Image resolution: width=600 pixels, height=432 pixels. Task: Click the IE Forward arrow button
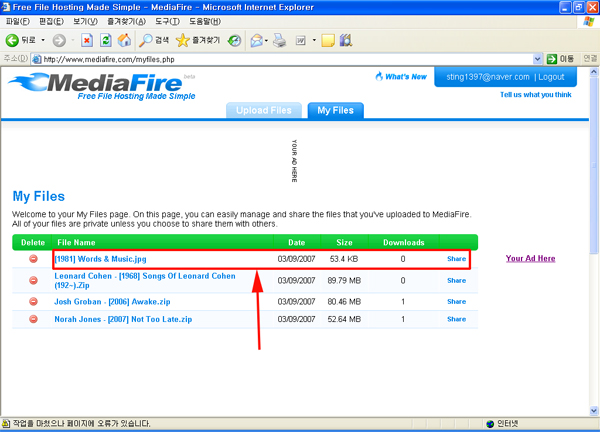click(x=59, y=40)
